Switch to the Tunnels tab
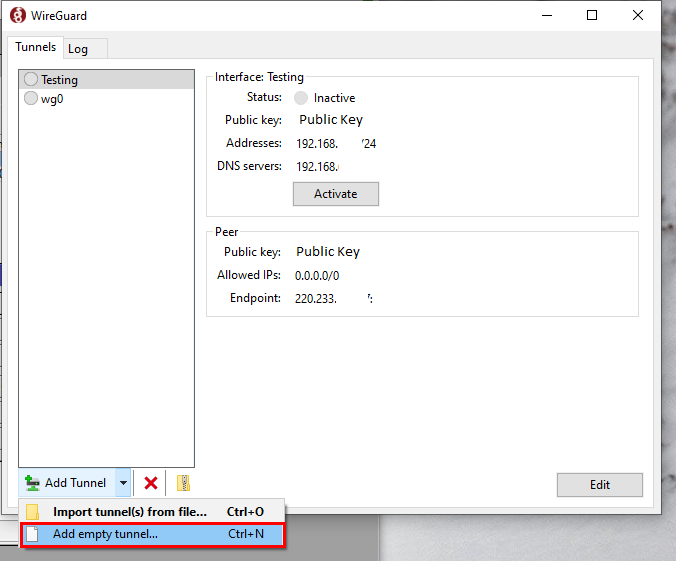The width and height of the screenshot is (676, 561). pos(35,47)
